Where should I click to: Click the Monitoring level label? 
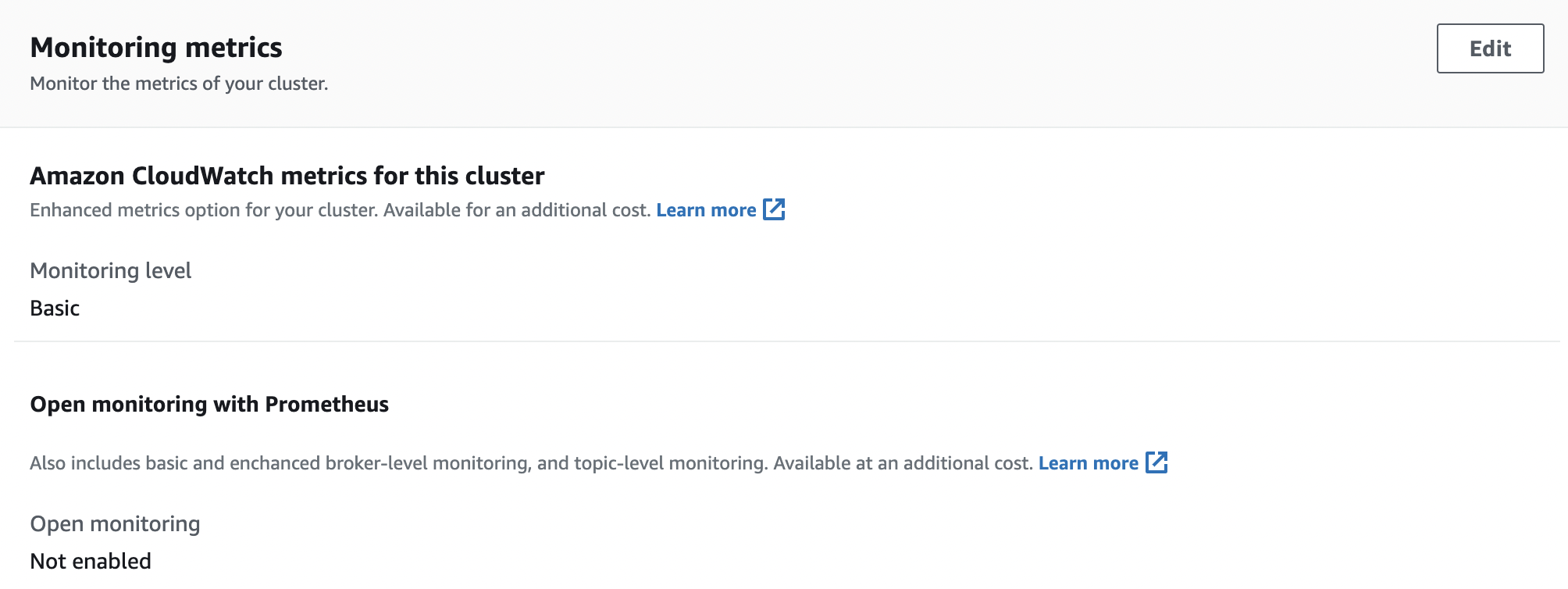pos(110,270)
